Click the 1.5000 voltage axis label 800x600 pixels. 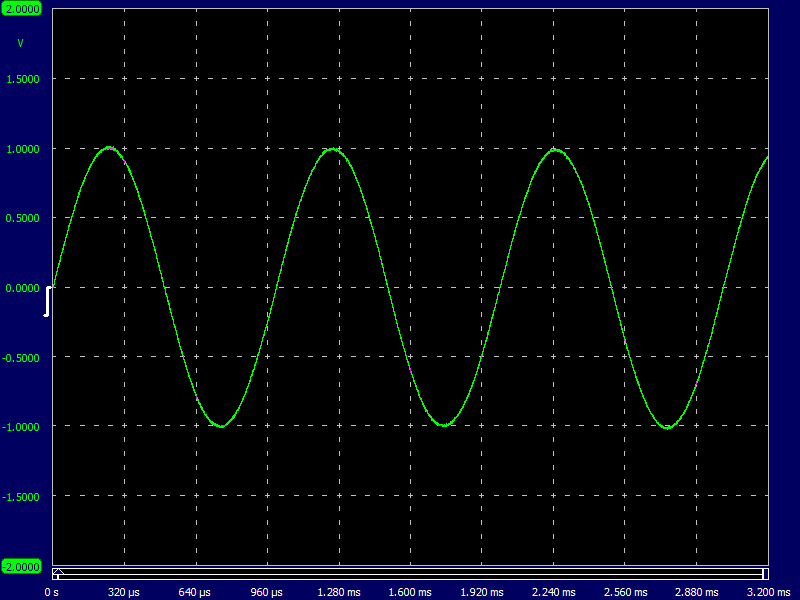[22, 79]
